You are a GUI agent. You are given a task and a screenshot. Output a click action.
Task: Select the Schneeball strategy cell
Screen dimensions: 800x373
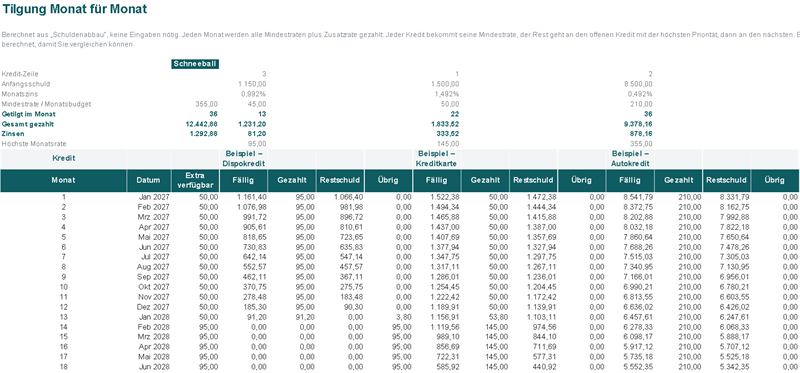coord(195,64)
